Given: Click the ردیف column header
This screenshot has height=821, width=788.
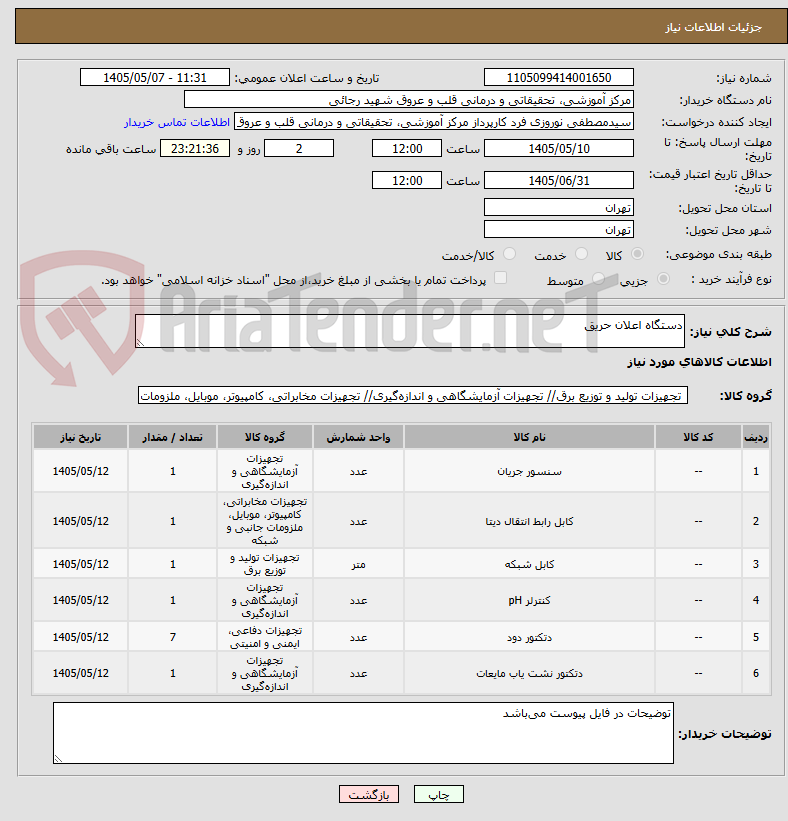Looking at the screenshot, I should point(756,437).
